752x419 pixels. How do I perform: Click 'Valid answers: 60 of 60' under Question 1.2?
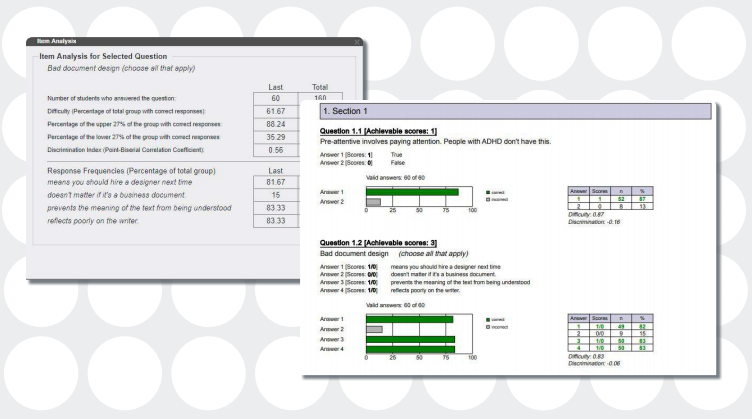(x=395, y=305)
